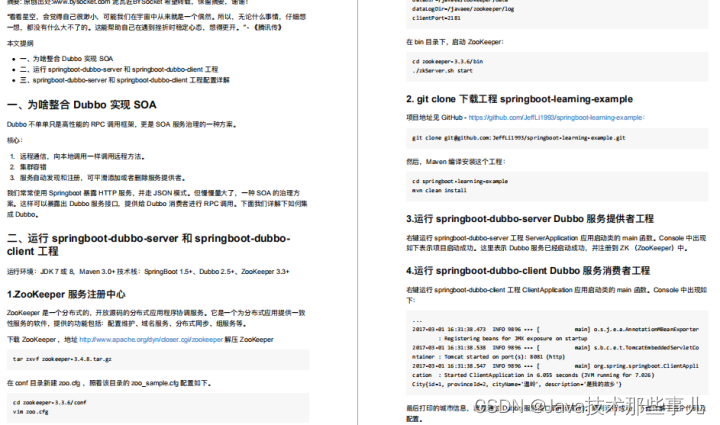Image resolution: width=720 pixels, height=425 pixels.
Task: Open the GitHub springboot-learning-example project link
Action: (557, 117)
